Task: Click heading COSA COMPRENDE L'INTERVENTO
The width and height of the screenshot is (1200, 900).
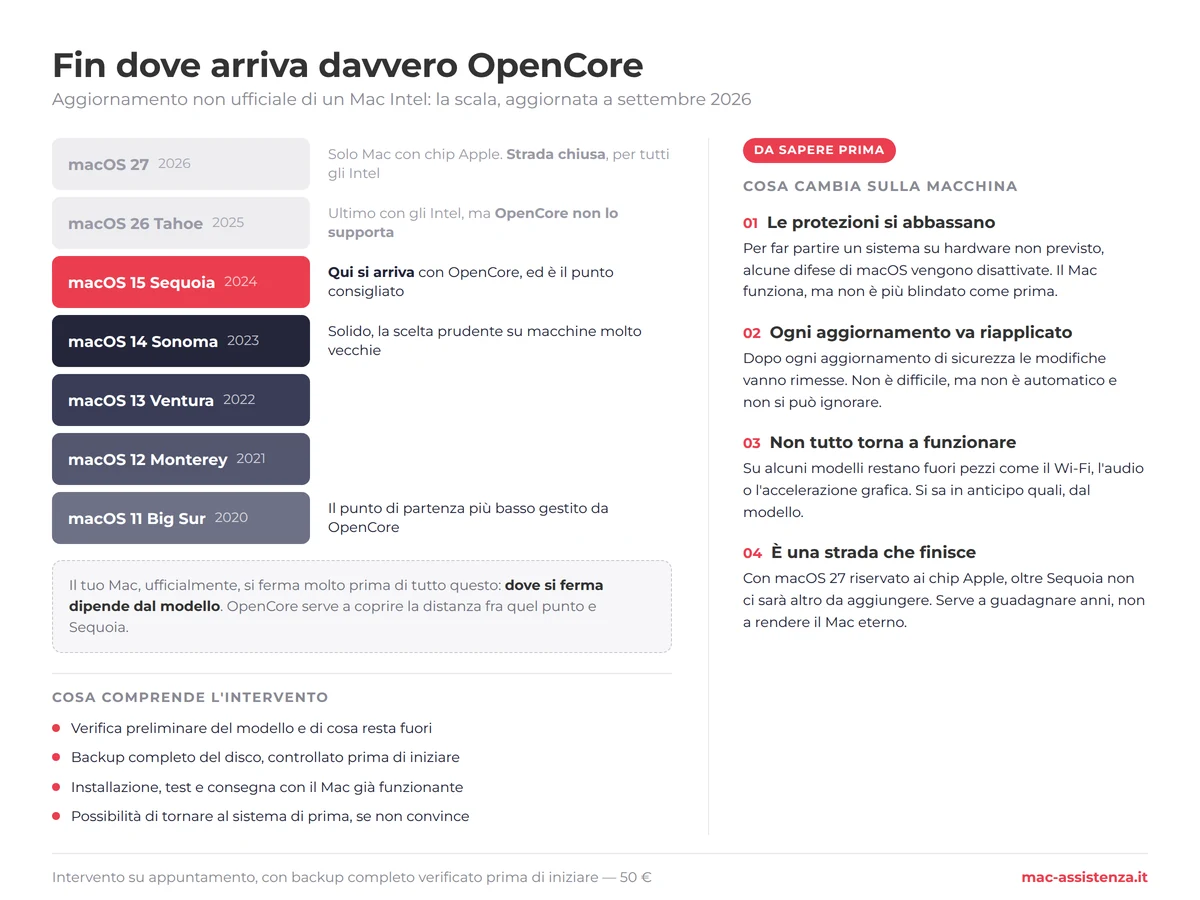Action: 190,697
